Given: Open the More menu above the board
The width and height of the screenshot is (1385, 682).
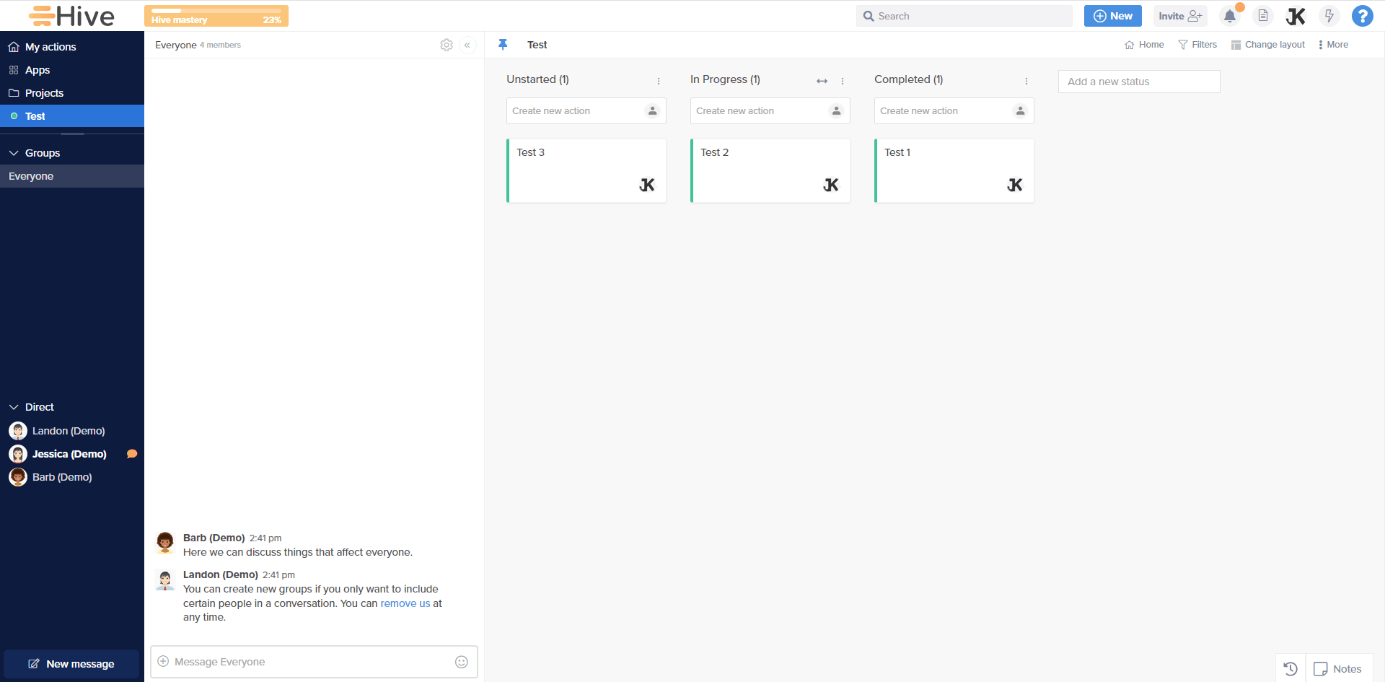Looking at the screenshot, I should click(1333, 44).
